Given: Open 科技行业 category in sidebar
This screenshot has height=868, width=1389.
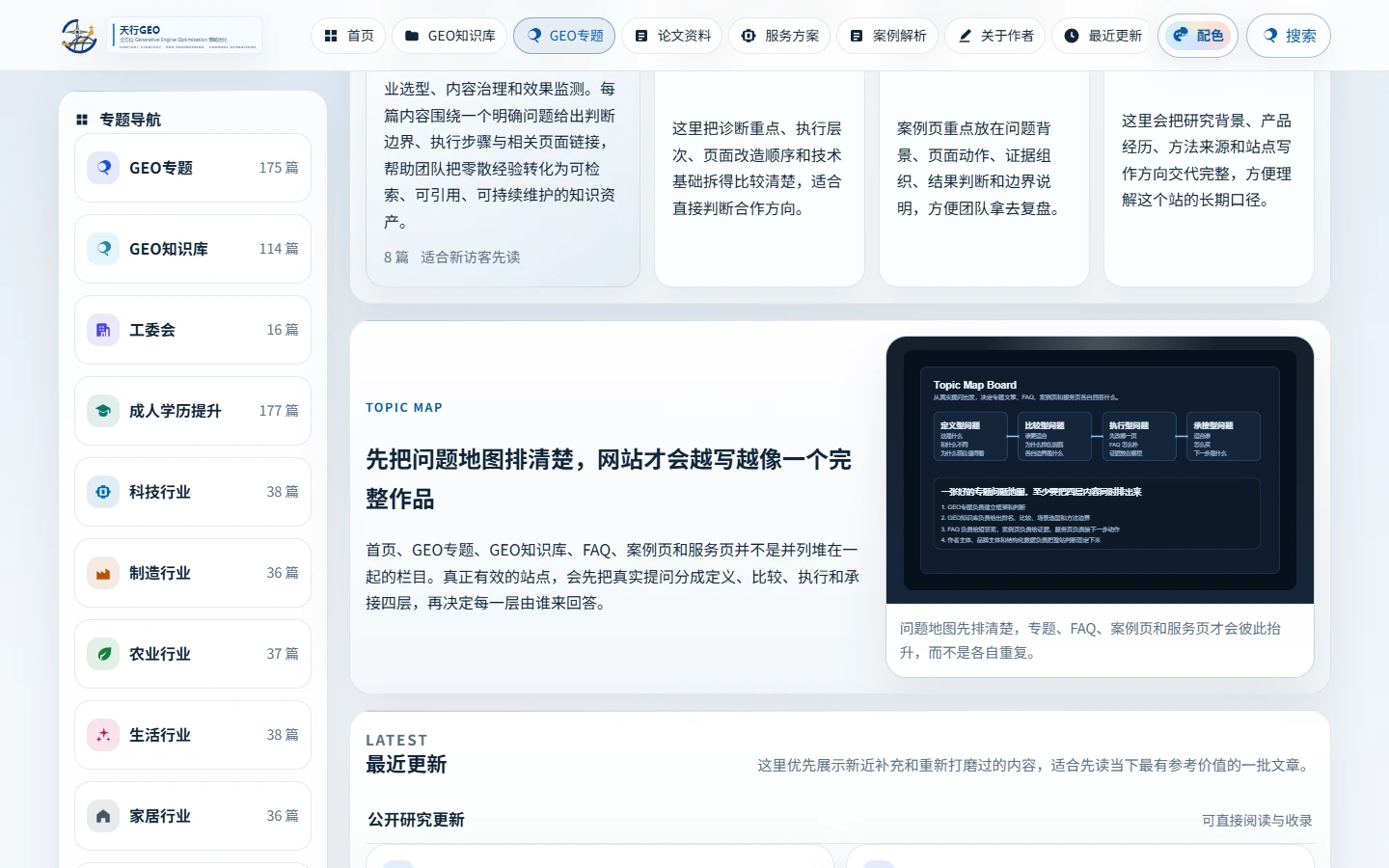Looking at the screenshot, I should click(193, 492).
